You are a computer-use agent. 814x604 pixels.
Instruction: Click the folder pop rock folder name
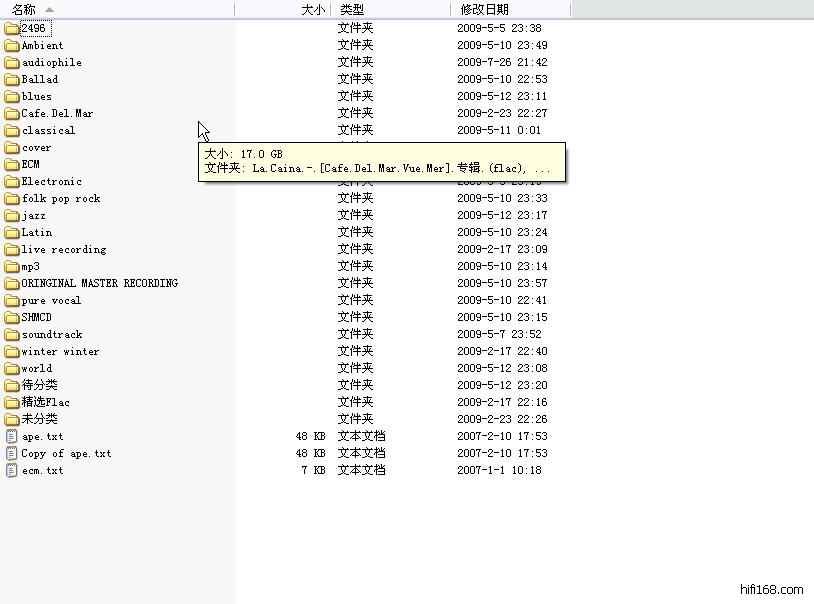coord(61,198)
